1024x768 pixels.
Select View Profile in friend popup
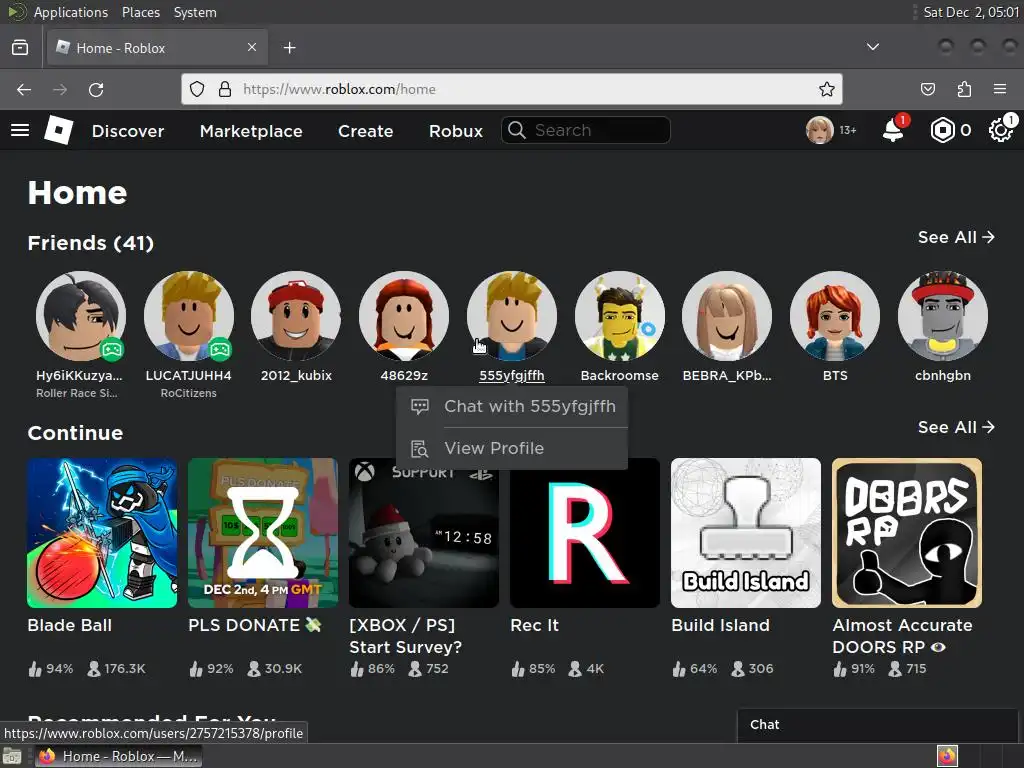512,449
